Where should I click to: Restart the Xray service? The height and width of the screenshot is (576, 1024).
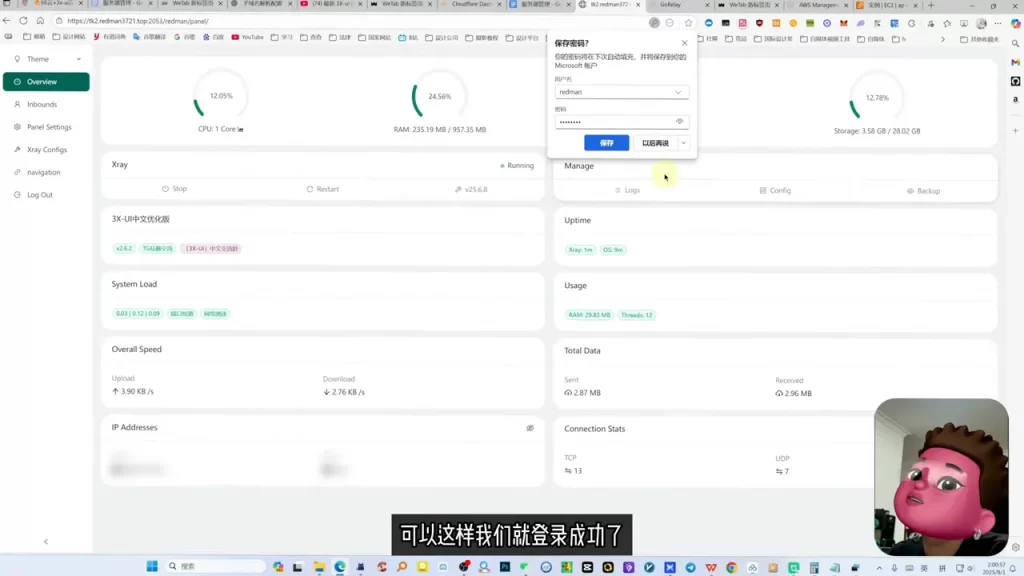tap(323, 189)
